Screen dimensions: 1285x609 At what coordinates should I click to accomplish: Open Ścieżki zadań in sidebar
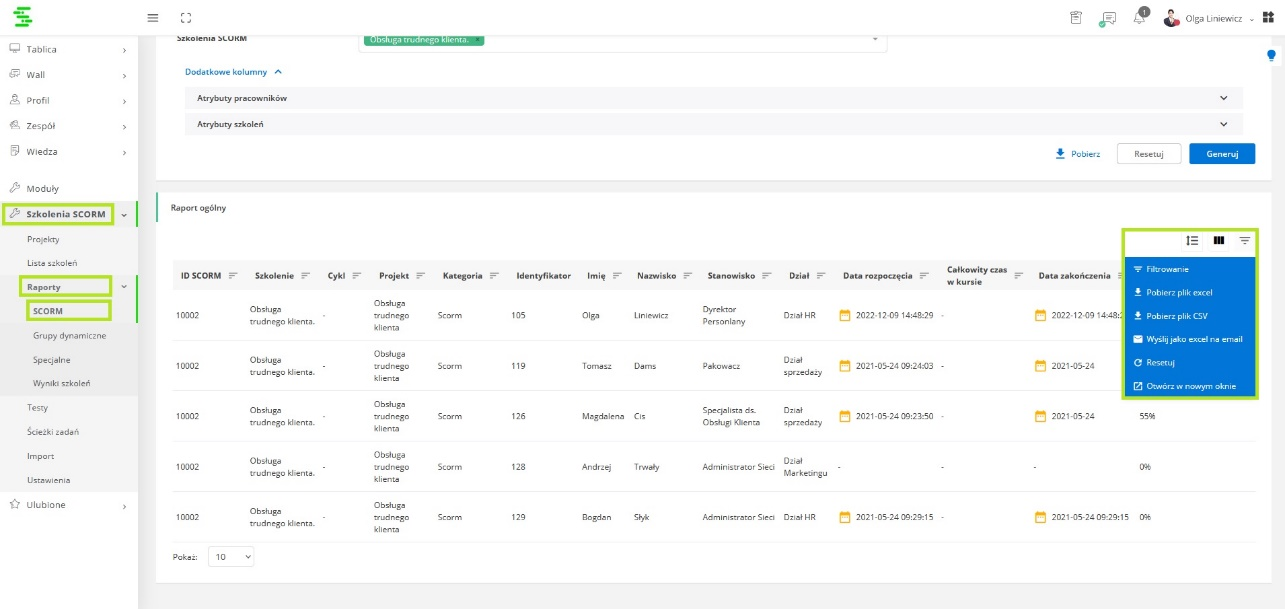[x=53, y=432]
